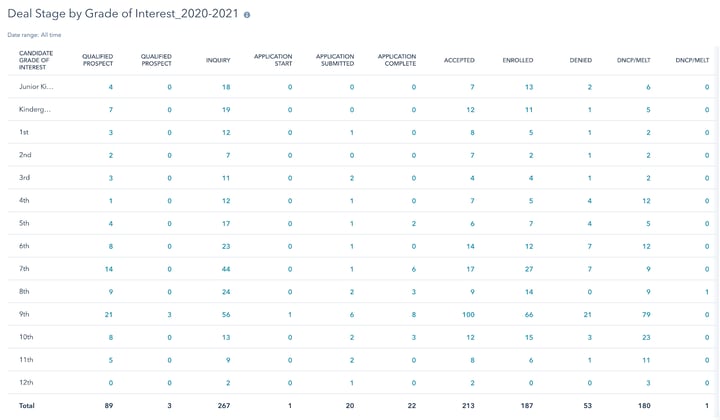The height and width of the screenshot is (420, 720).
Task: Click Total Enrolled value 187
Action: click(527, 406)
